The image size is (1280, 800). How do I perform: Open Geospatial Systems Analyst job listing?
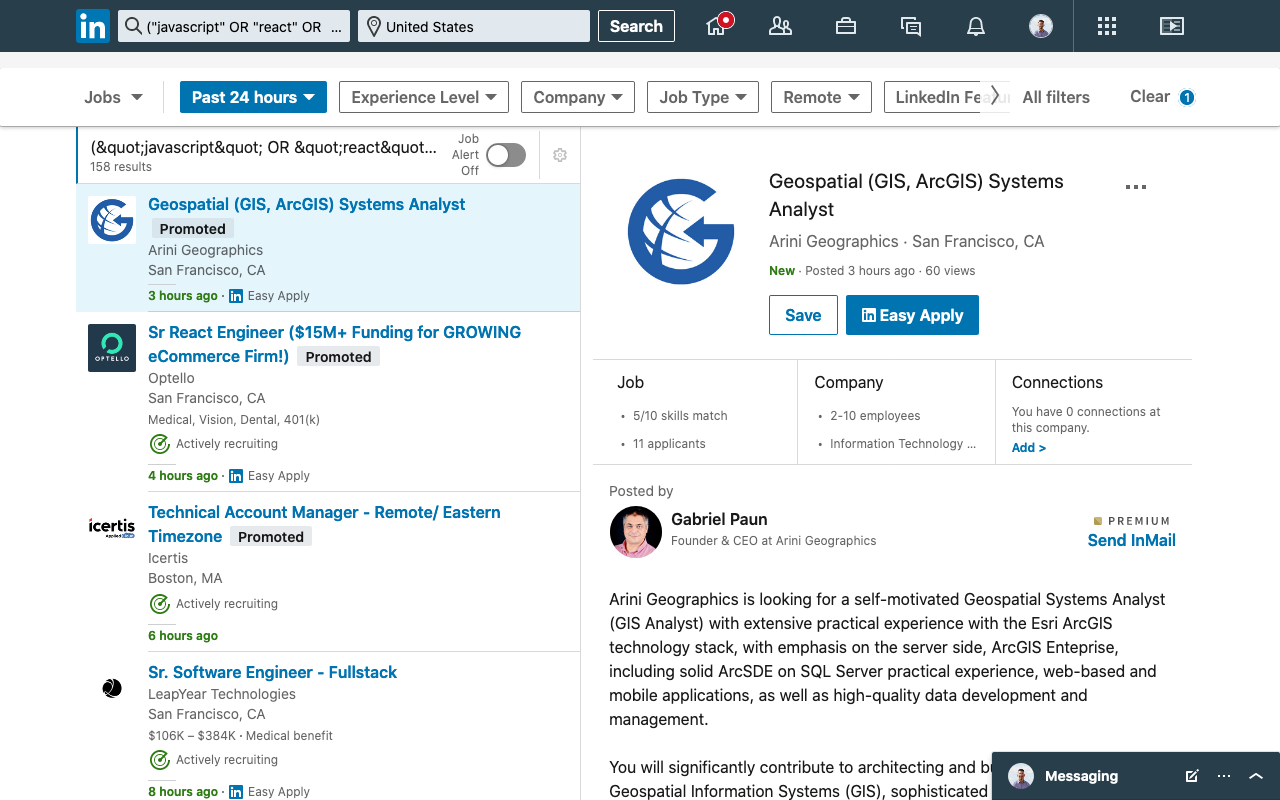click(x=306, y=204)
